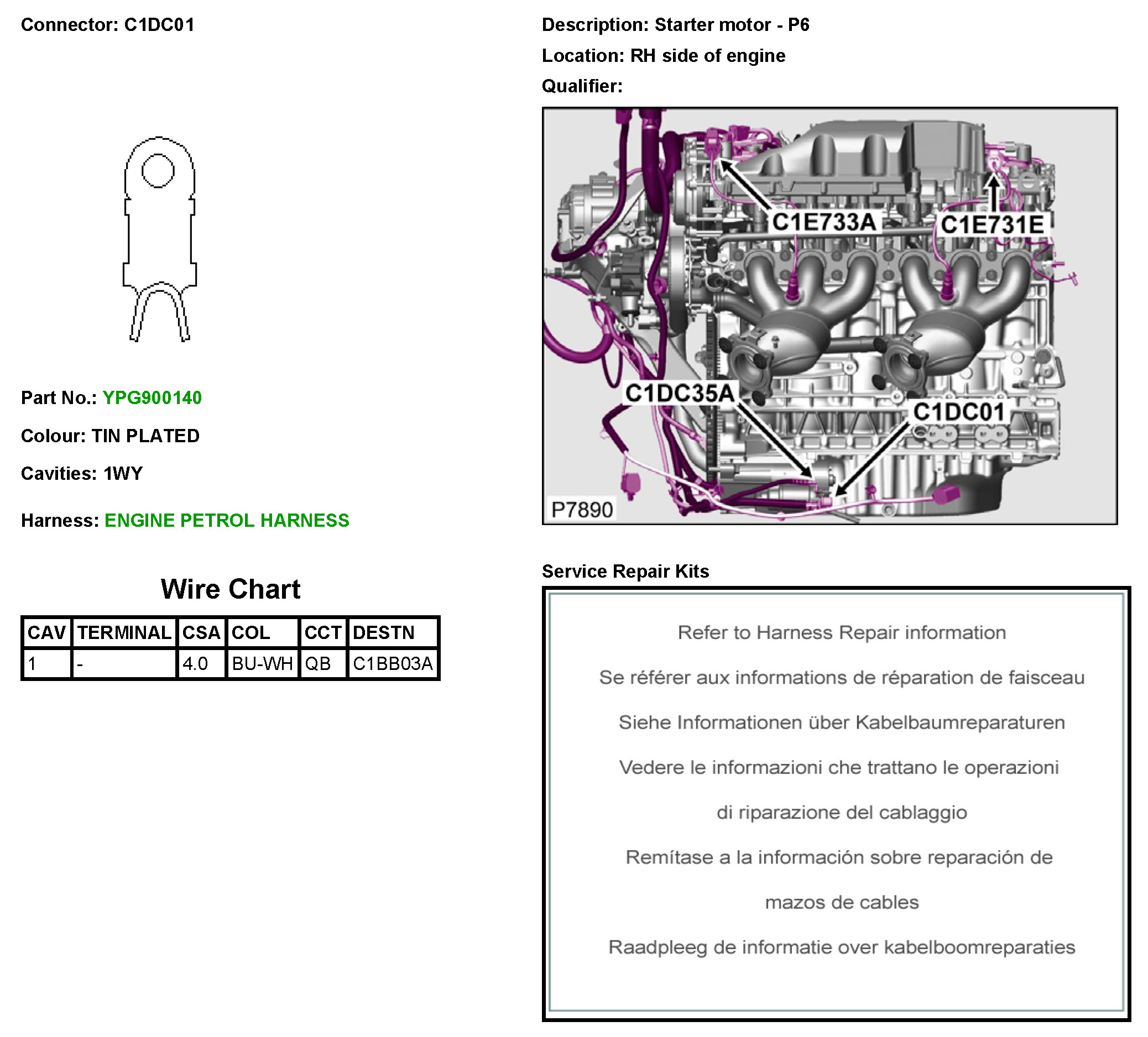The width and height of the screenshot is (1148, 1037).
Task: Click the ring terminal connector drawing
Action: pos(160,239)
